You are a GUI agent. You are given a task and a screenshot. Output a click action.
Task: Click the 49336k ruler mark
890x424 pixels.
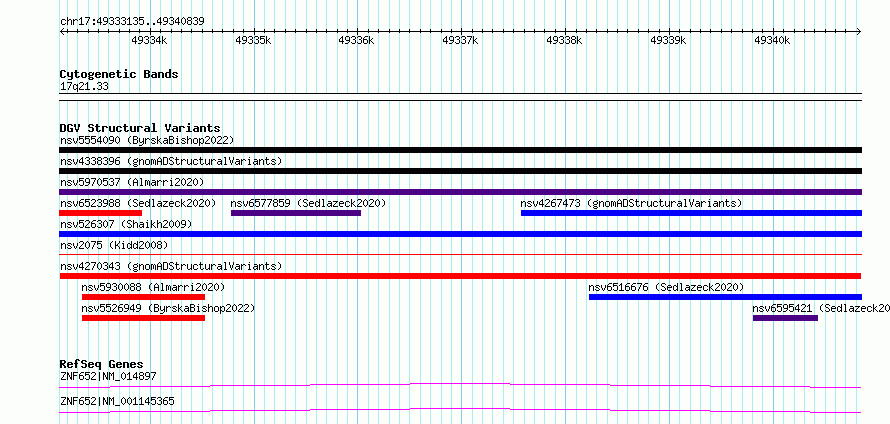356,40
